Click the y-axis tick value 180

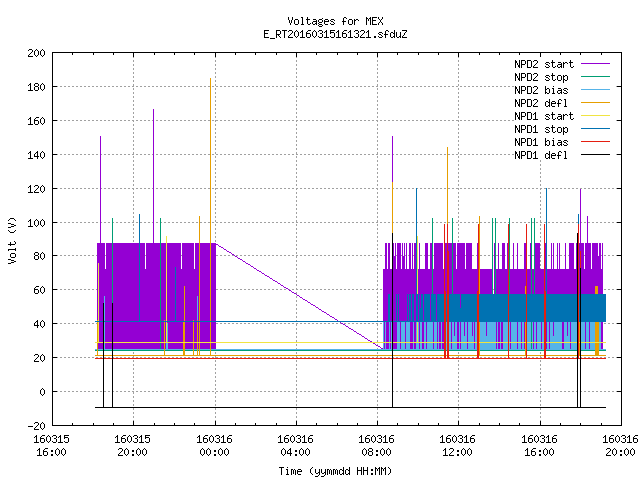[36, 87]
